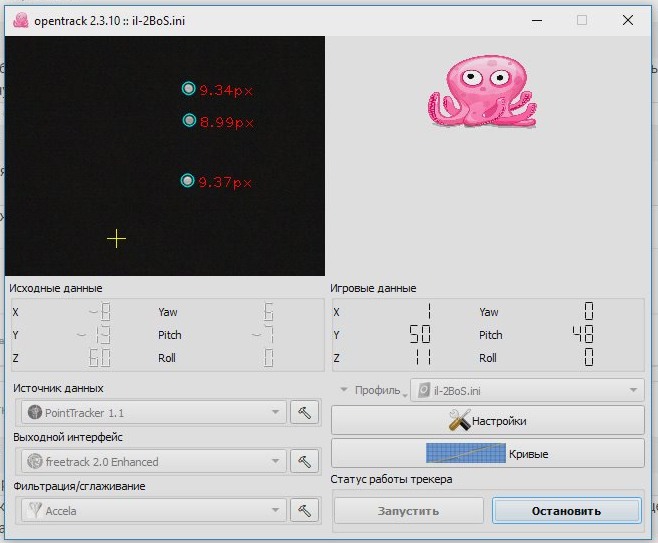Click the crossed tools icon on Настройки
Image resolution: width=658 pixels, height=543 pixels.
coord(459,420)
